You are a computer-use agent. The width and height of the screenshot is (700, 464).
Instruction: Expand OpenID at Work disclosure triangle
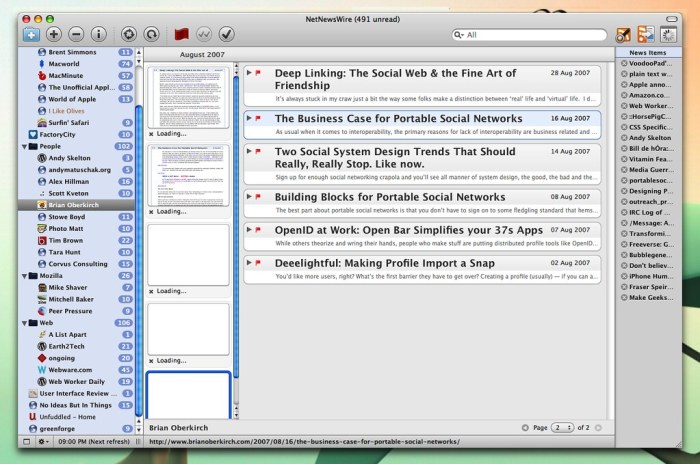point(249,230)
